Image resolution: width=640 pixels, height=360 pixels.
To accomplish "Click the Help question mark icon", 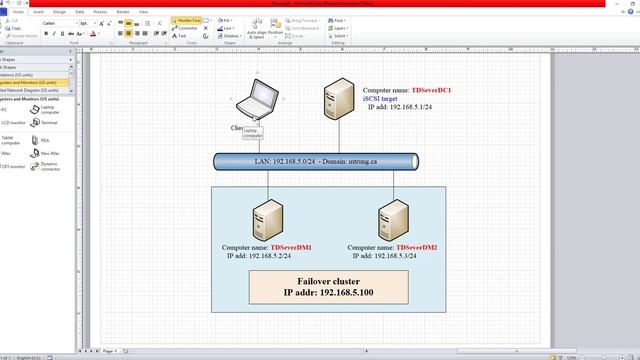I will 631,12.
